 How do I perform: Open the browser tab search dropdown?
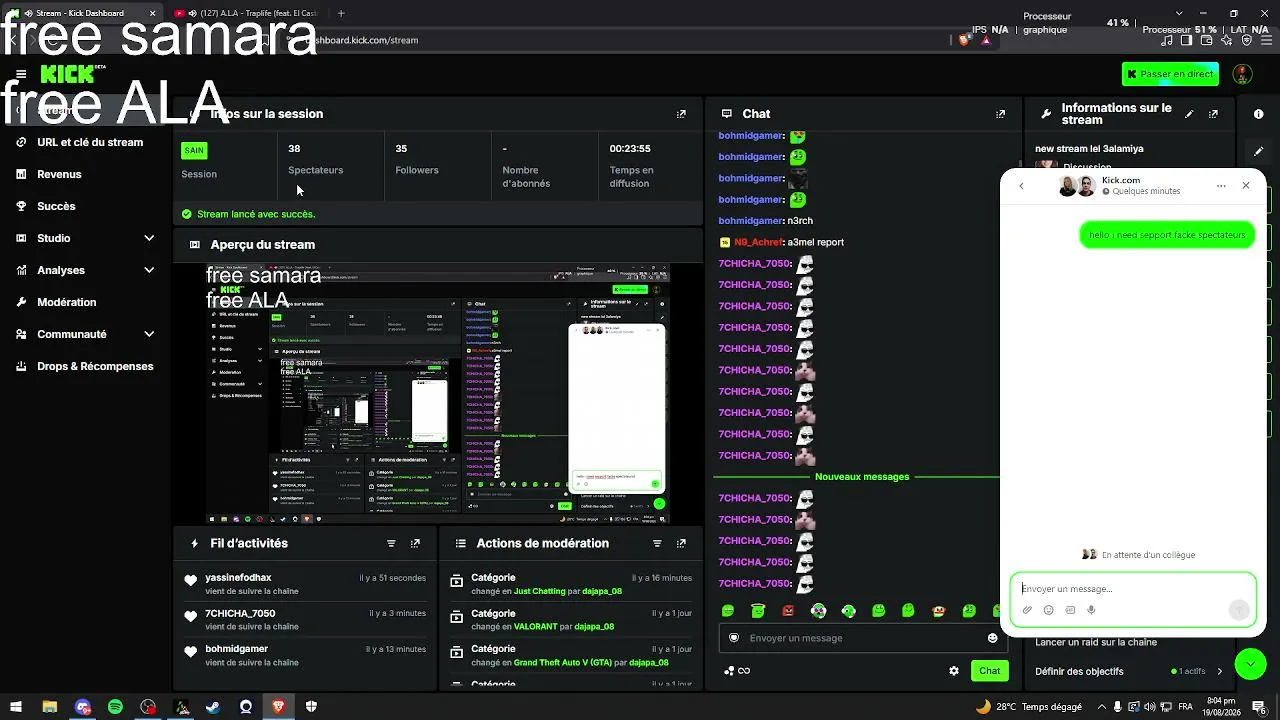click(1179, 13)
